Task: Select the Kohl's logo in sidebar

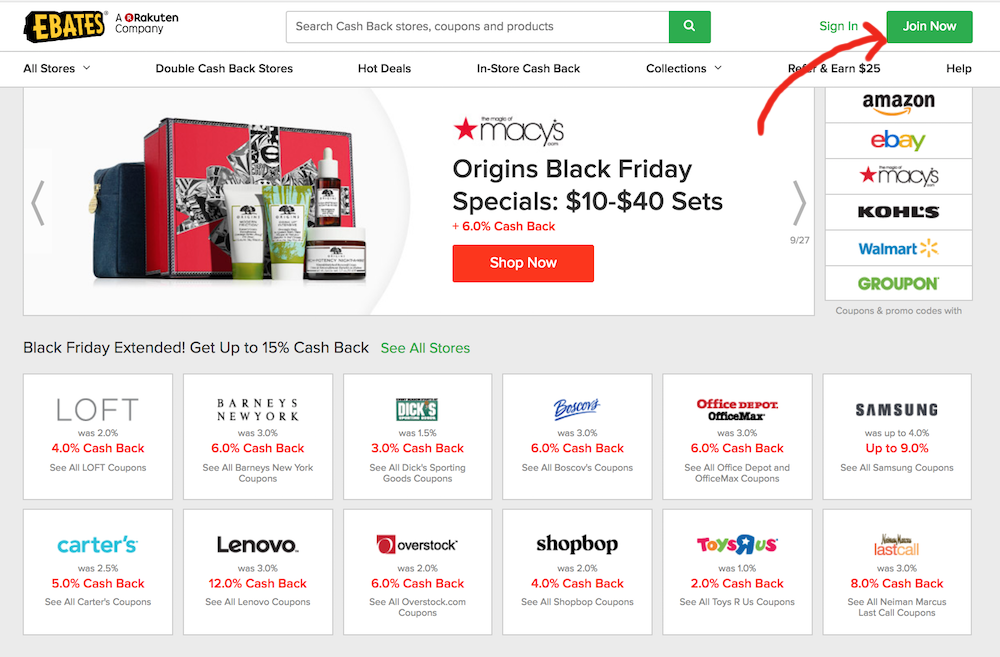Action: (899, 212)
